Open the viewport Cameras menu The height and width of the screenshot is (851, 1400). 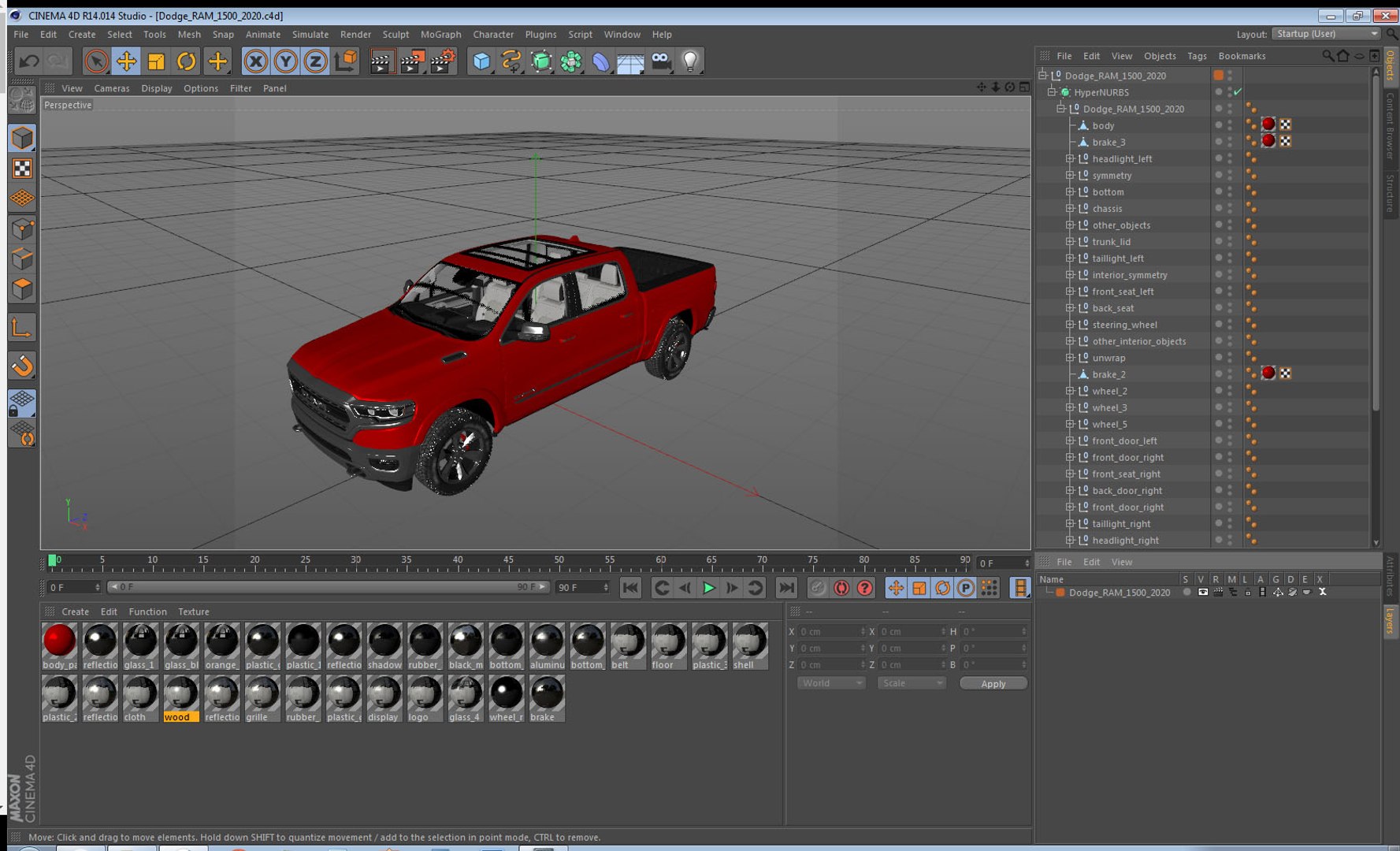point(112,88)
